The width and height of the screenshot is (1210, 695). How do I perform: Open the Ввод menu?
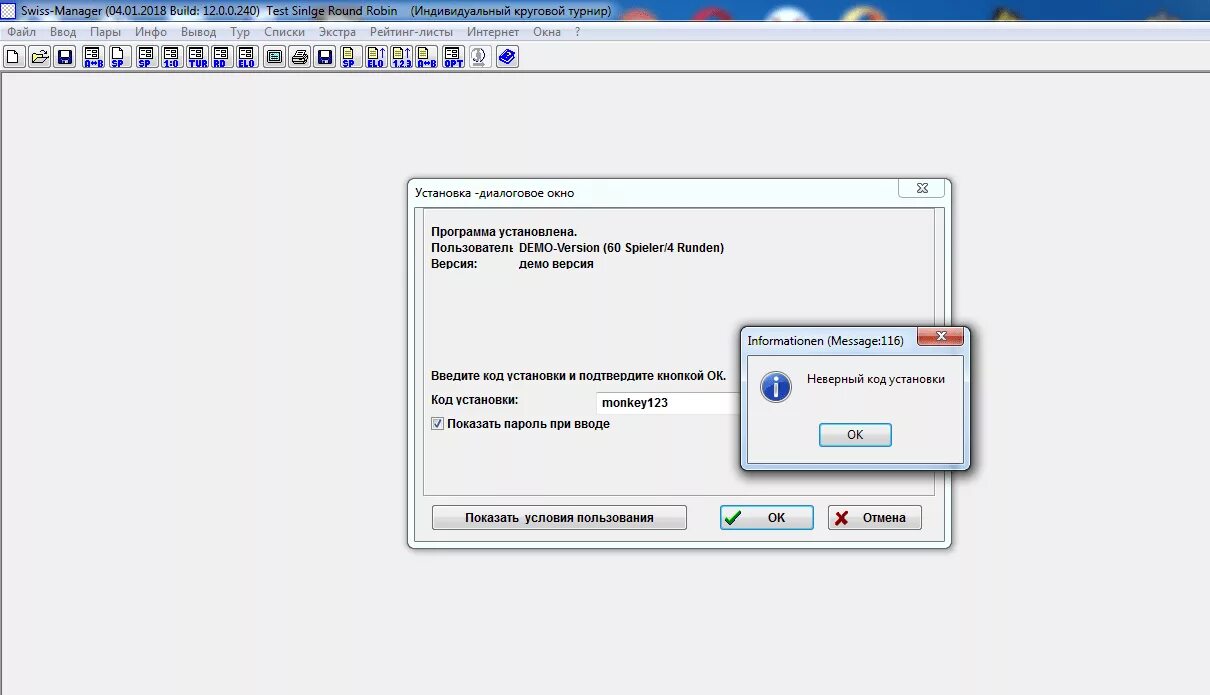pos(63,32)
